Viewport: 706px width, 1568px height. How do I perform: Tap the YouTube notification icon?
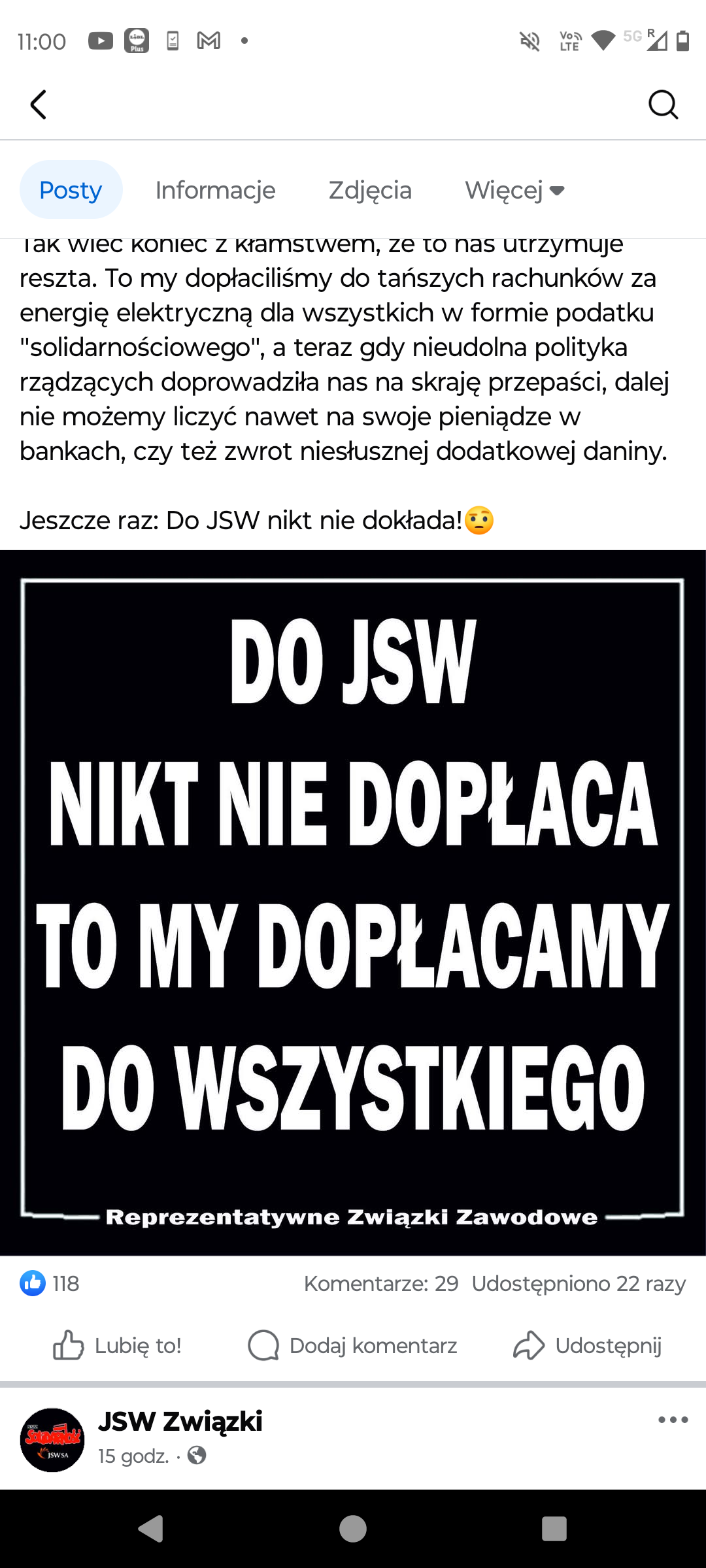[101, 41]
